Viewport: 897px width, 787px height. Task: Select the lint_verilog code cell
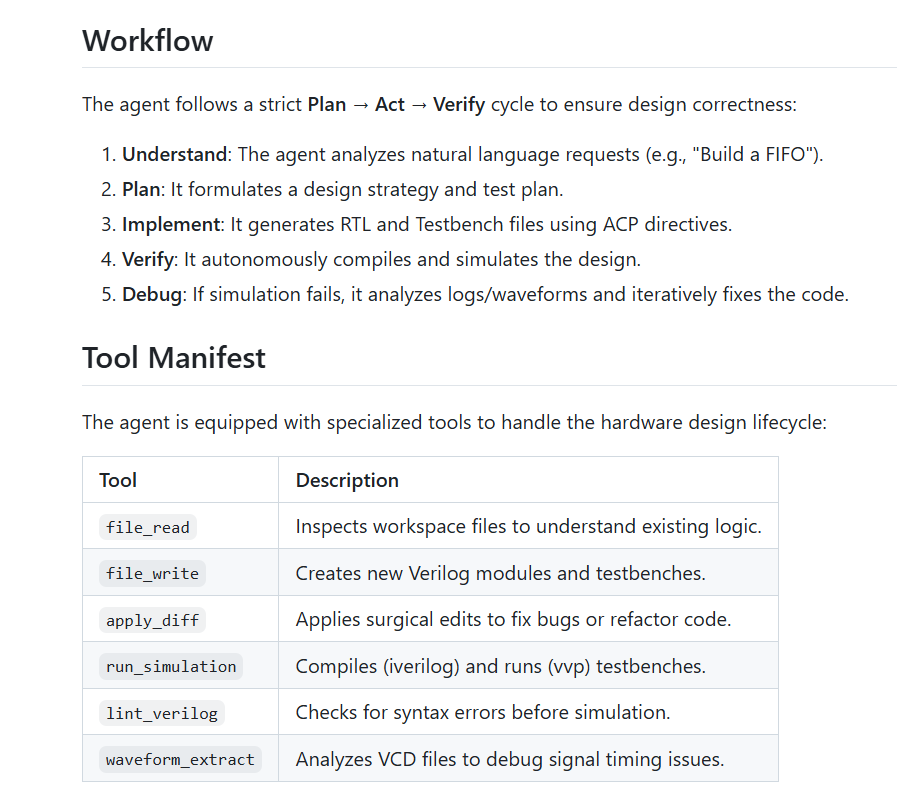pyautogui.click(x=162, y=713)
